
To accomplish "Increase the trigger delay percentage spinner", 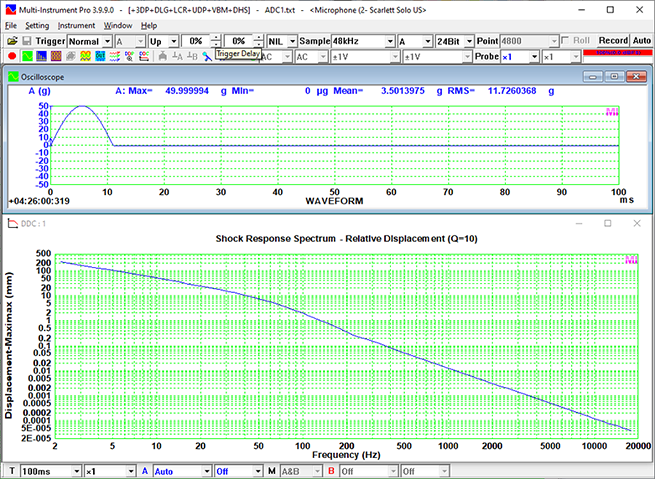I will coord(257,38).
